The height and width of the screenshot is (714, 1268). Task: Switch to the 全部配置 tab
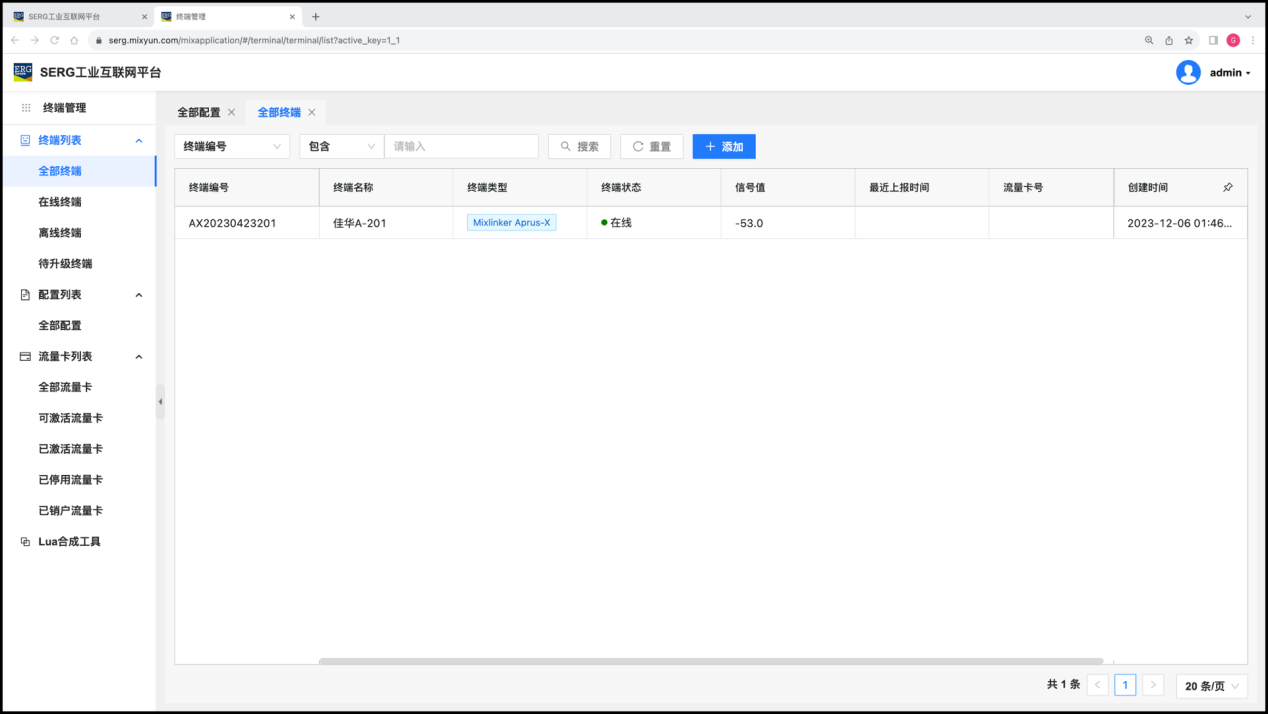click(x=198, y=112)
